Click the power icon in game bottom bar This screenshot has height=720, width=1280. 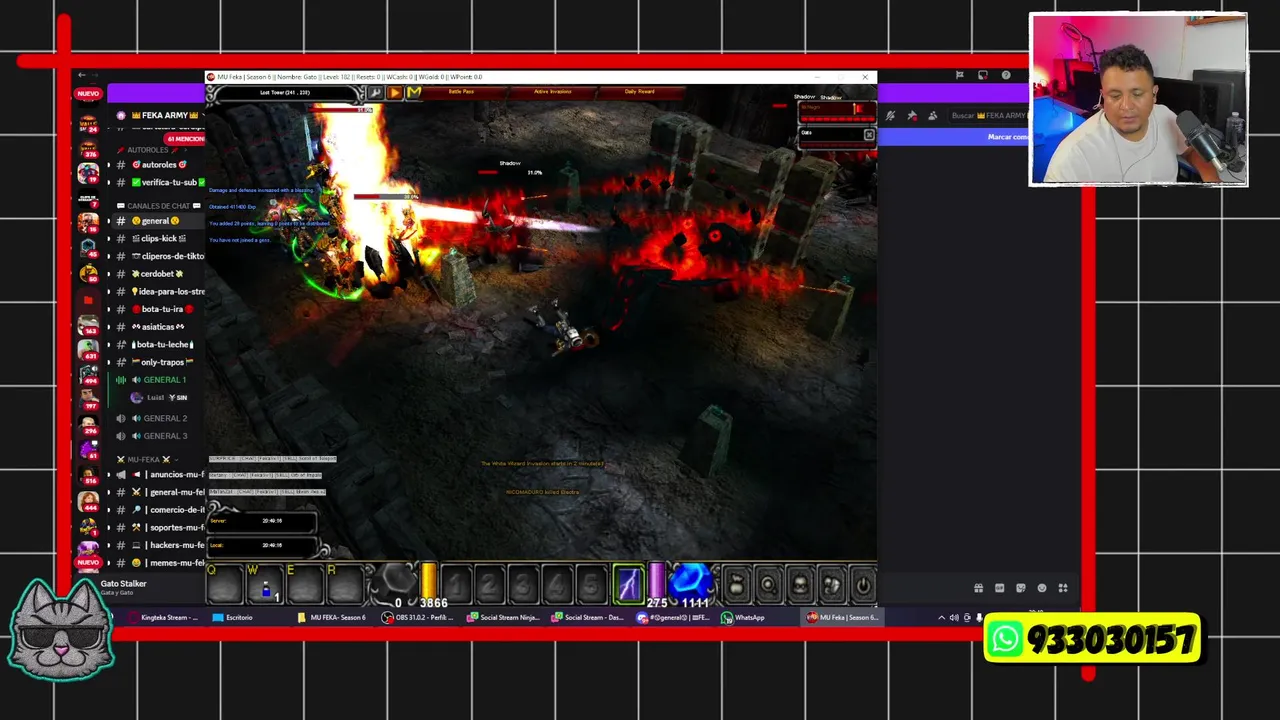[863, 585]
